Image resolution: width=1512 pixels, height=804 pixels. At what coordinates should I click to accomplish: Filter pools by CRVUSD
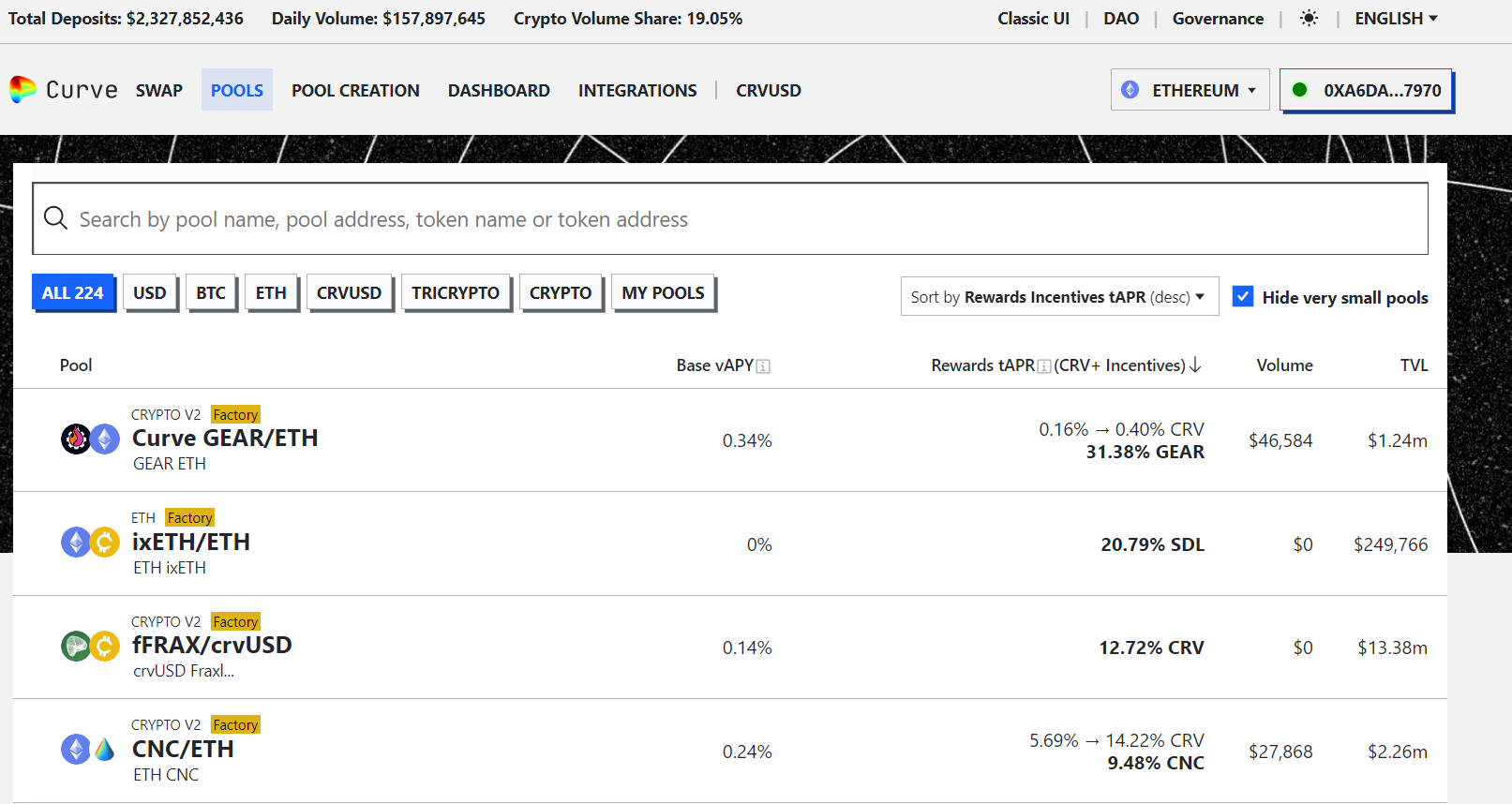pyautogui.click(x=349, y=292)
